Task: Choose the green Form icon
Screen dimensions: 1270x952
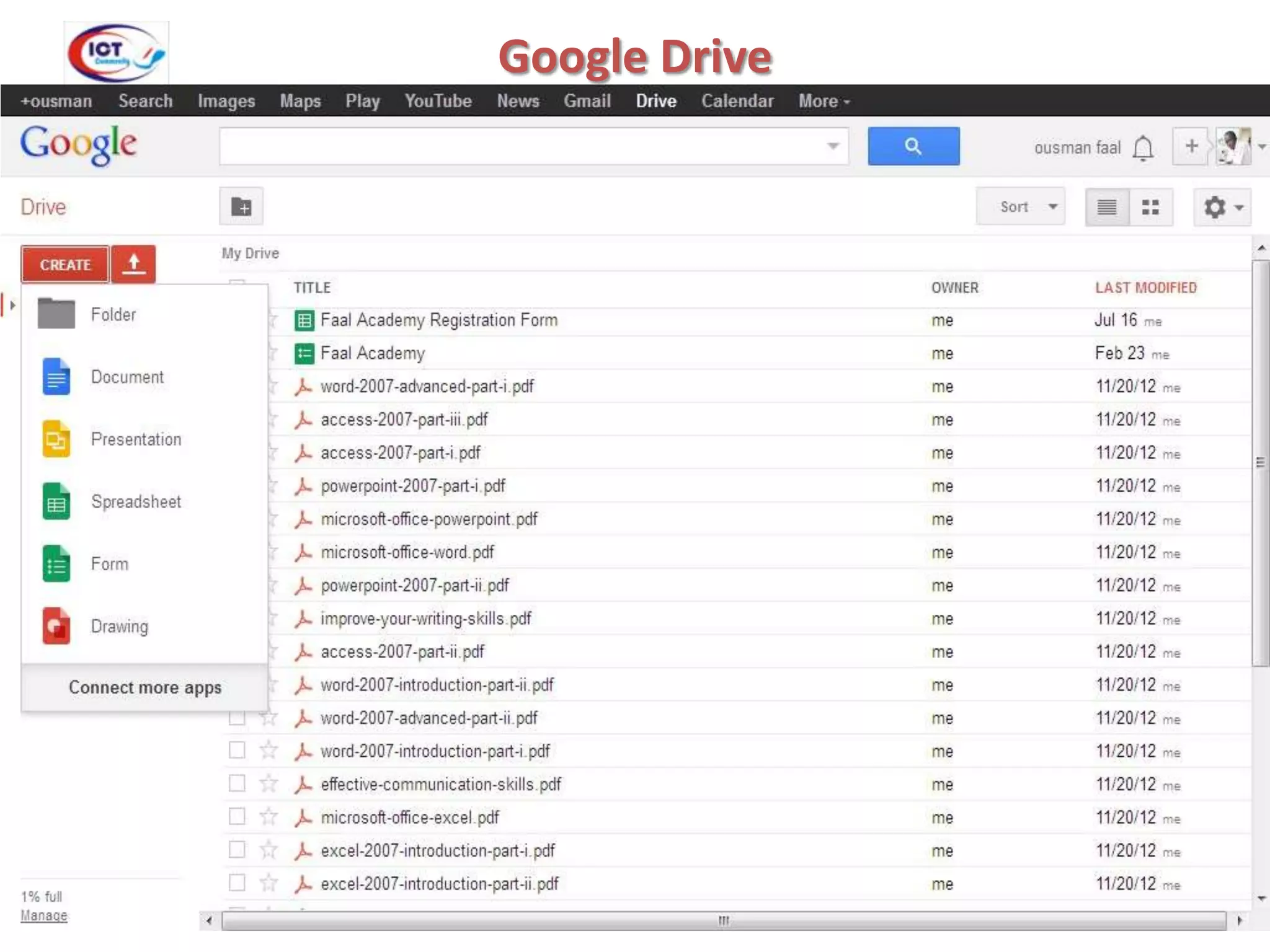Action: coord(56,564)
